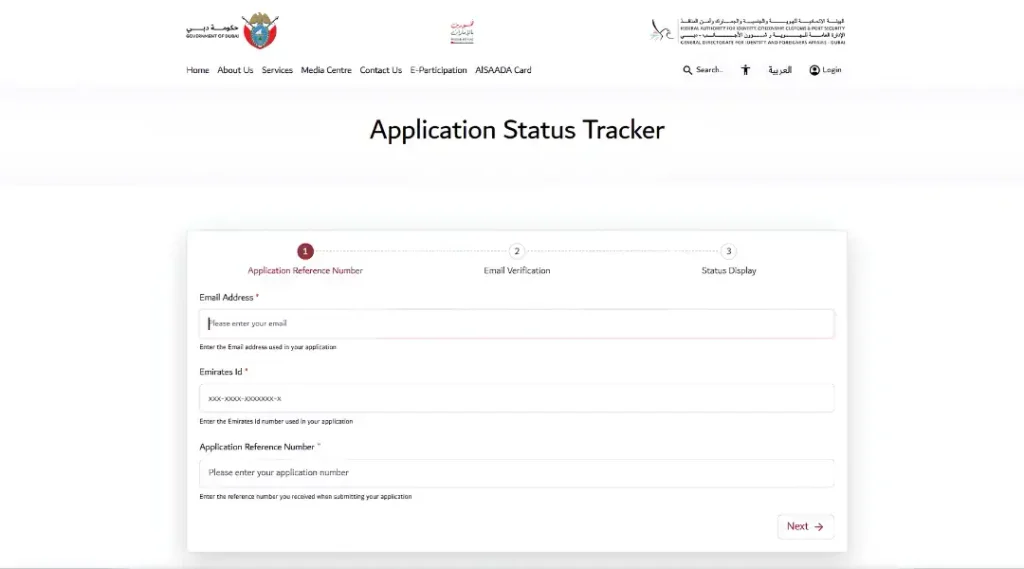Screen dimensions: 1024x569
Task: Focus the Search text box
Action: (709, 70)
